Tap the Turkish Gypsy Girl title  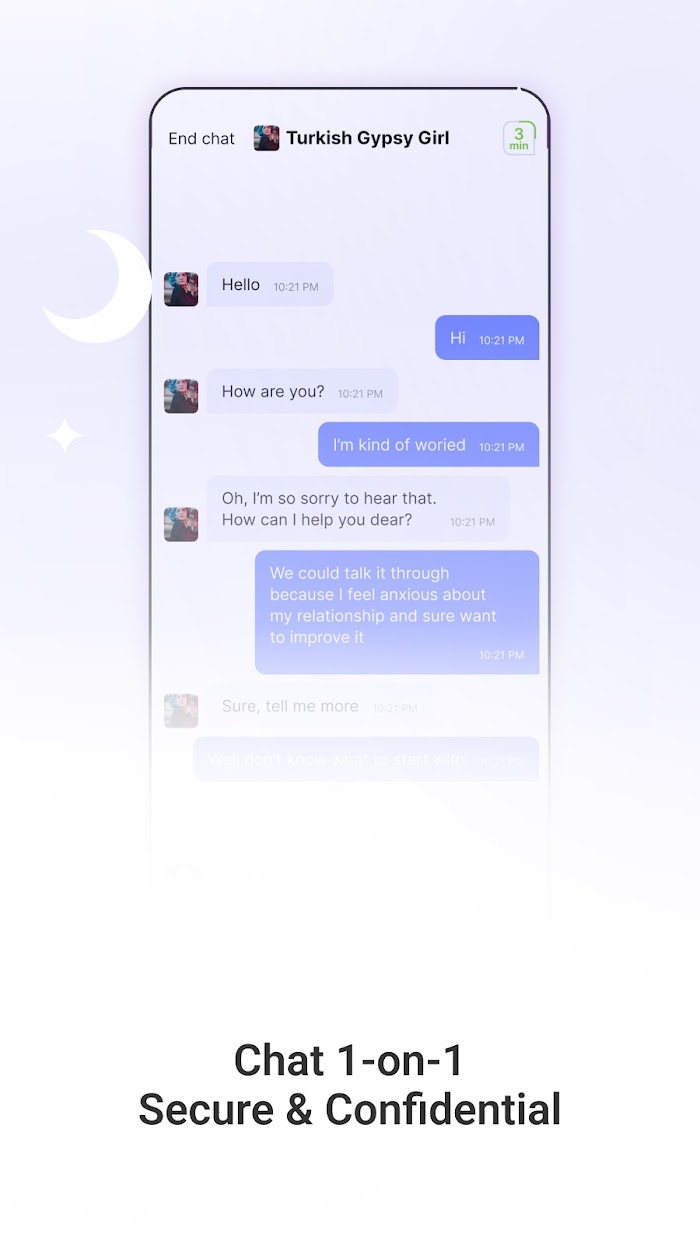tap(367, 138)
